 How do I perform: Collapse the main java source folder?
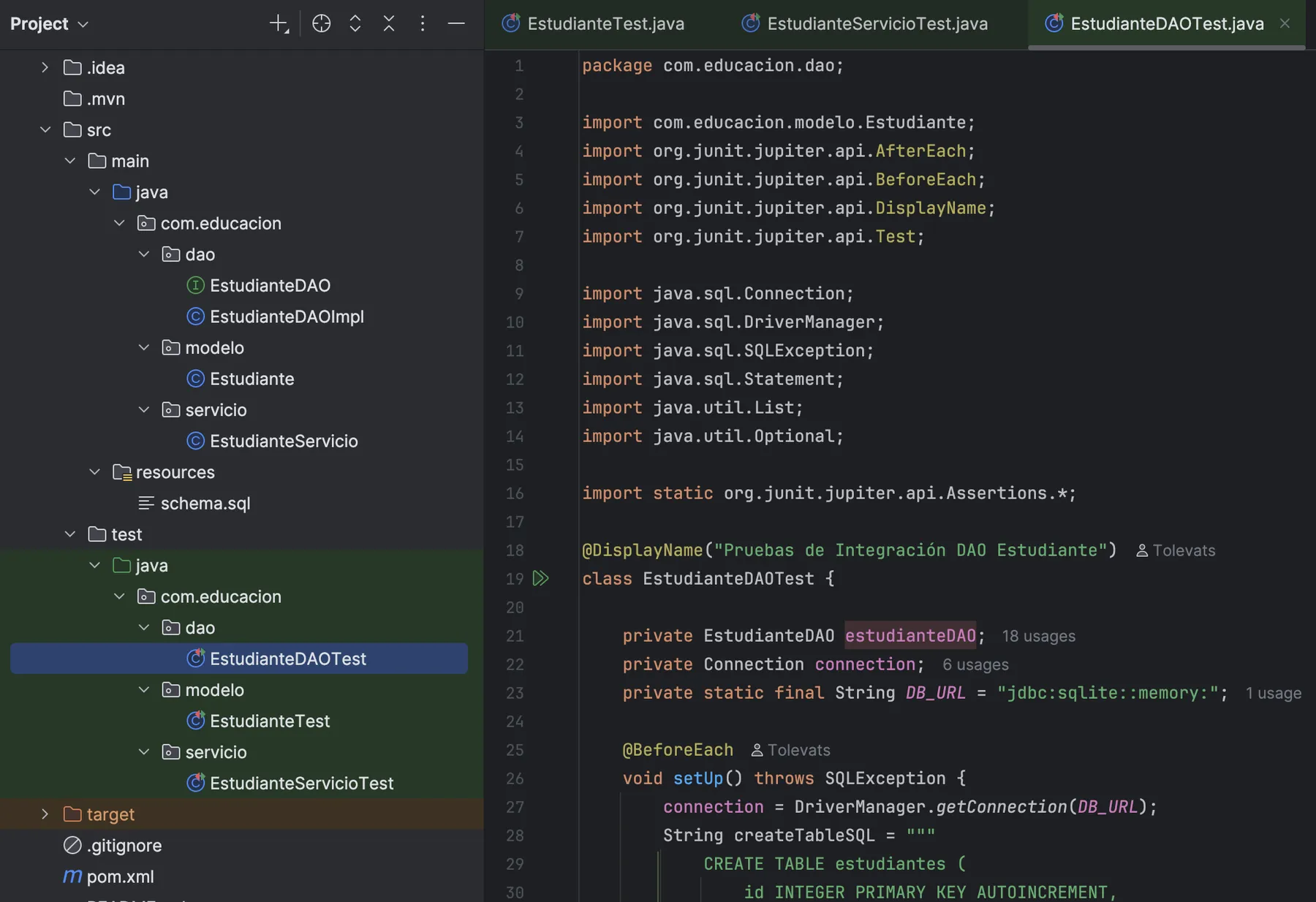click(x=94, y=192)
